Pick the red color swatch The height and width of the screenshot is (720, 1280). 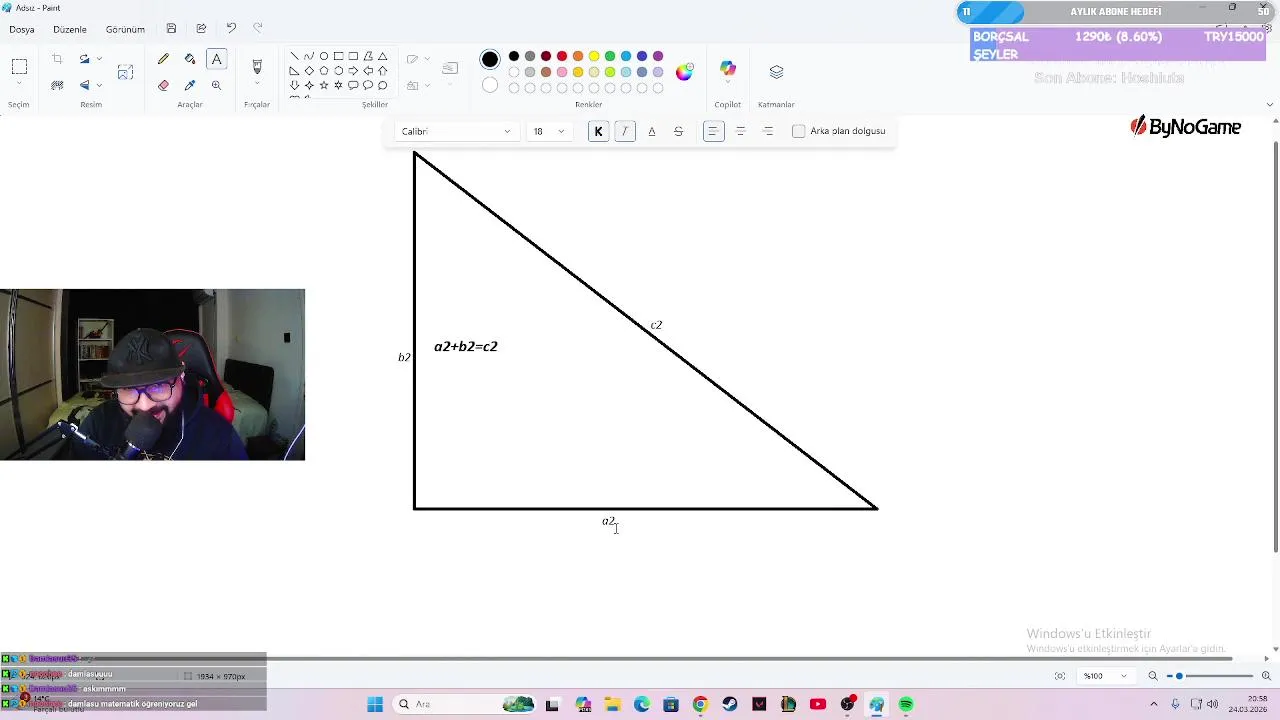[x=562, y=56]
